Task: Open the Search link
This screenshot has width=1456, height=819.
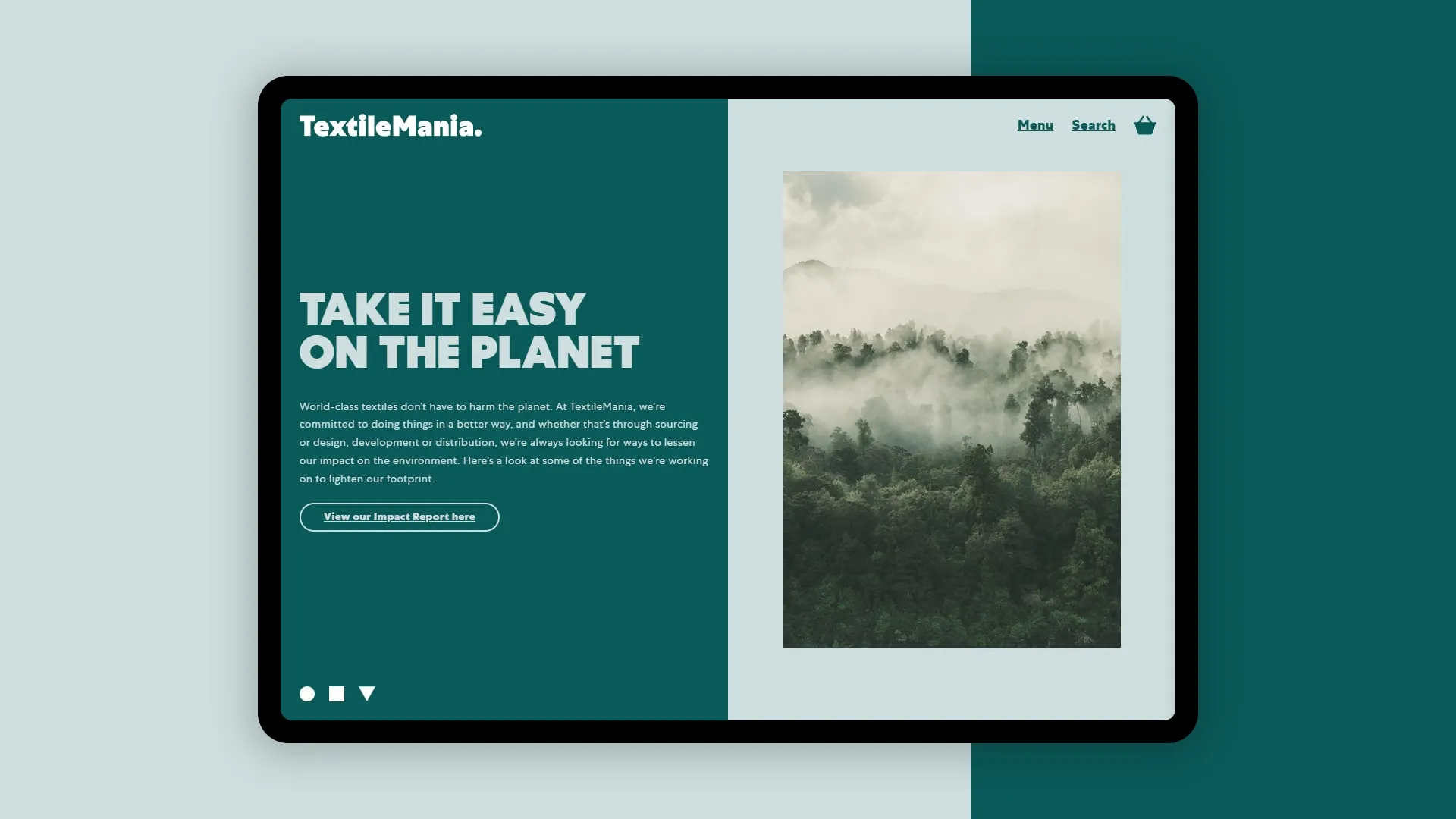Action: [x=1093, y=125]
